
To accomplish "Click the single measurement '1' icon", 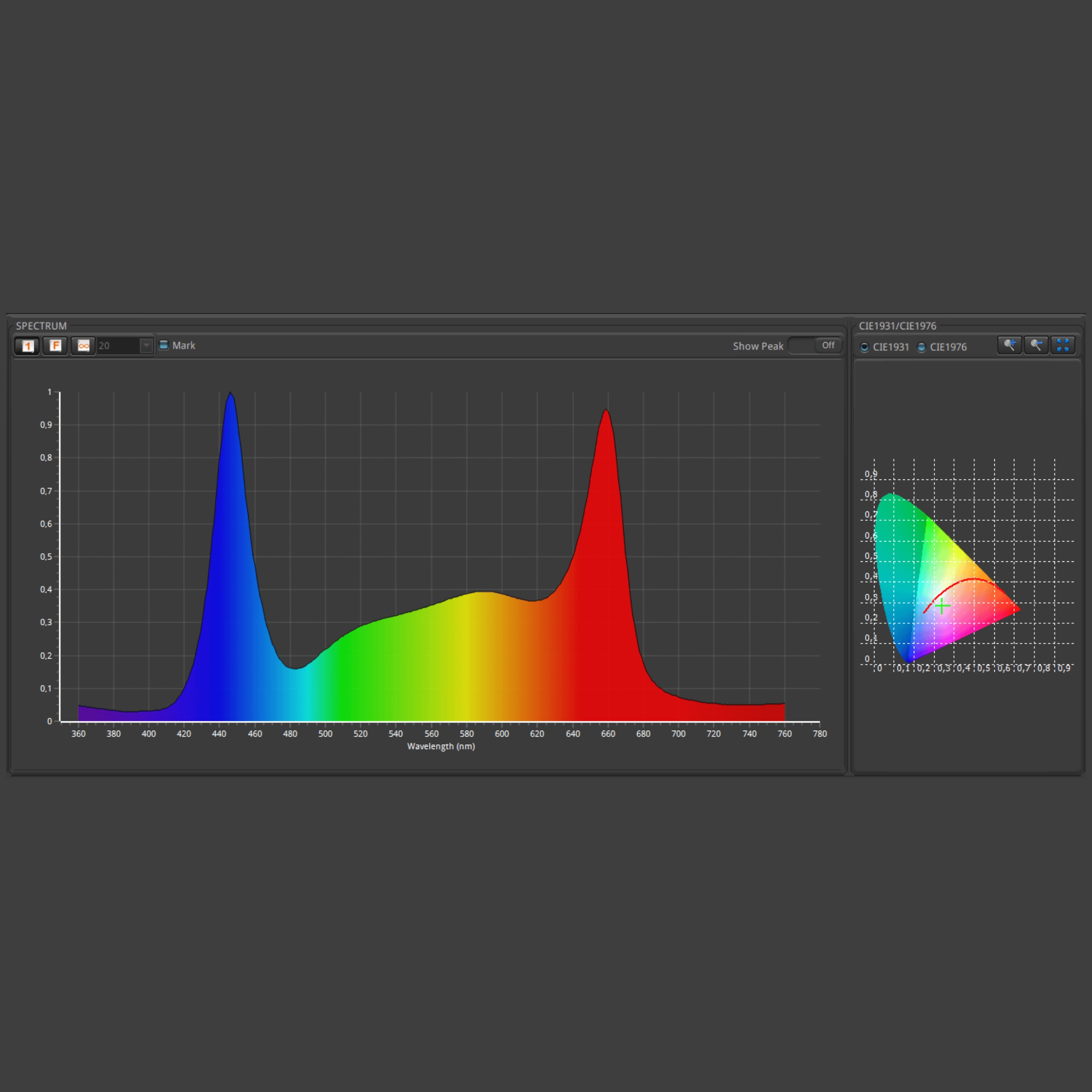I will click(x=27, y=346).
